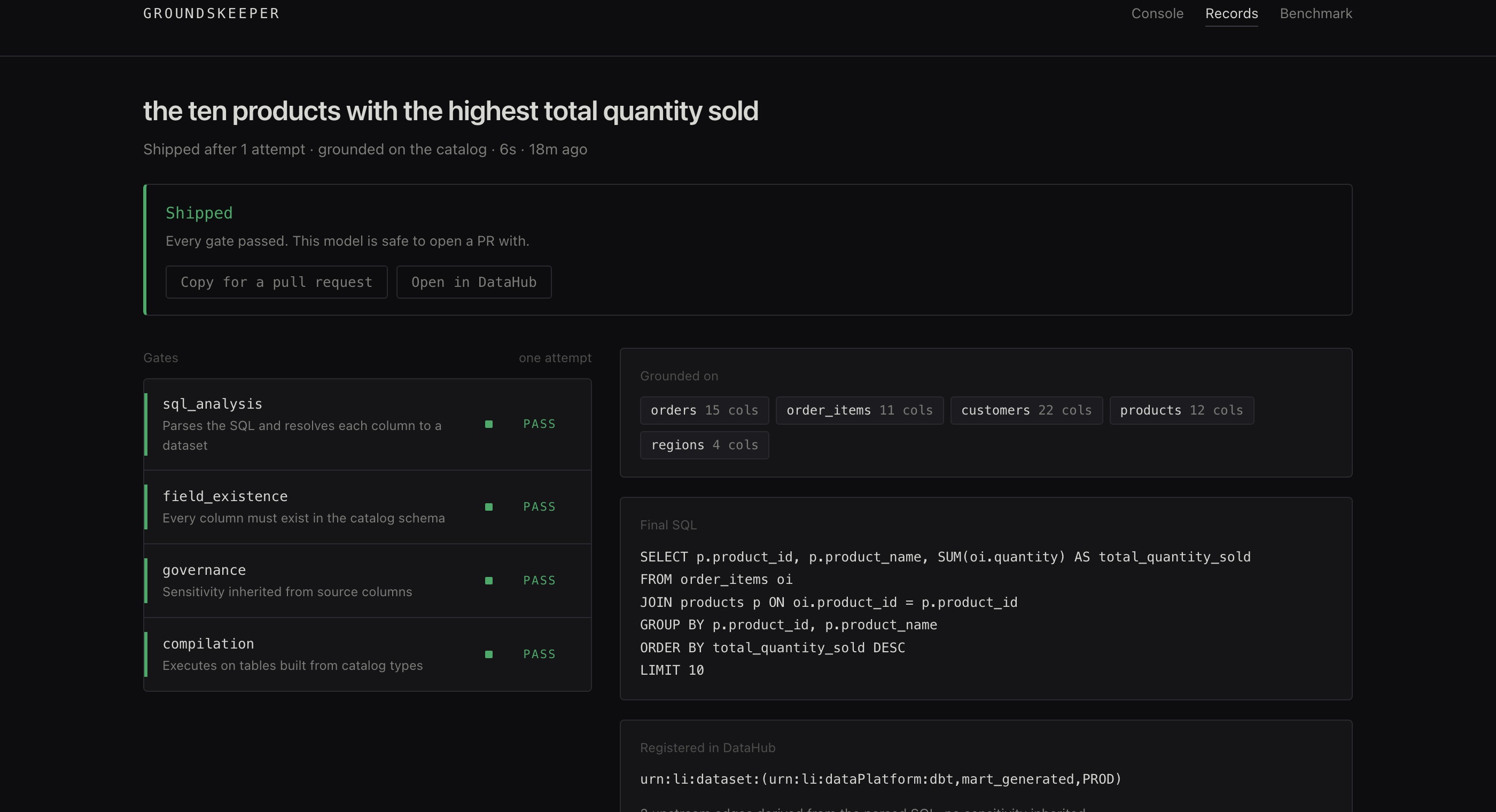This screenshot has height=812, width=1496.
Task: Open the Console tab
Action: click(x=1157, y=13)
